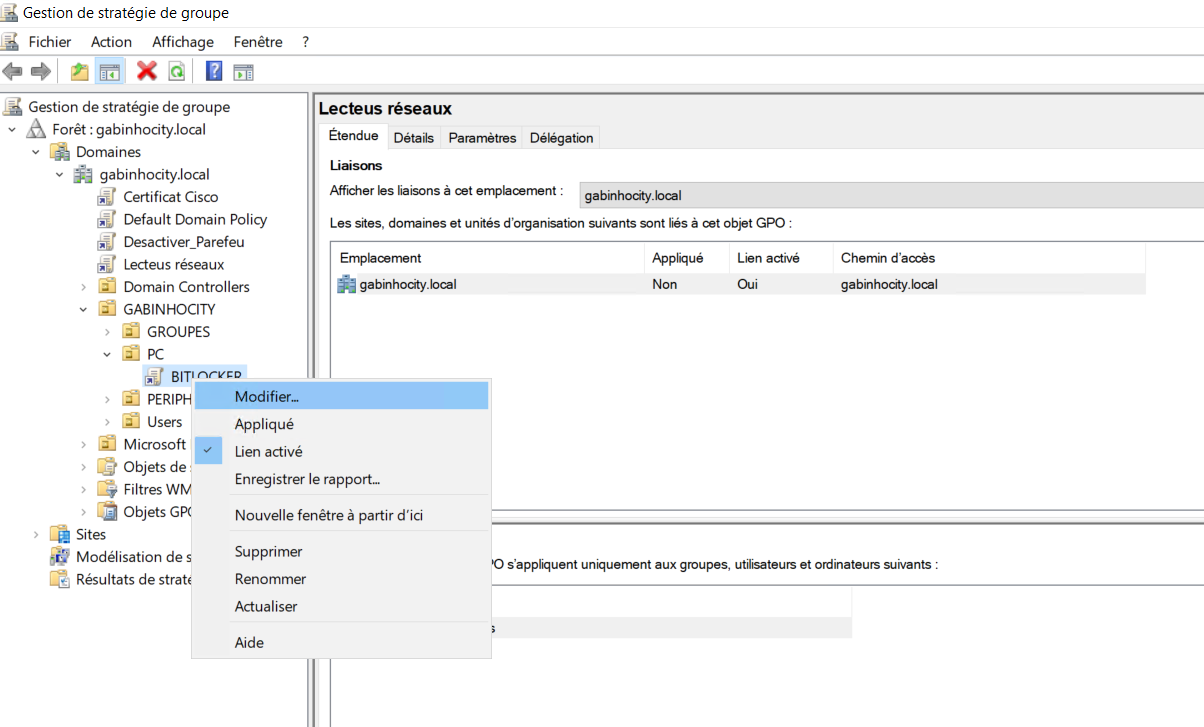Click the forward navigation arrow
This screenshot has width=1204, height=727.
point(40,71)
